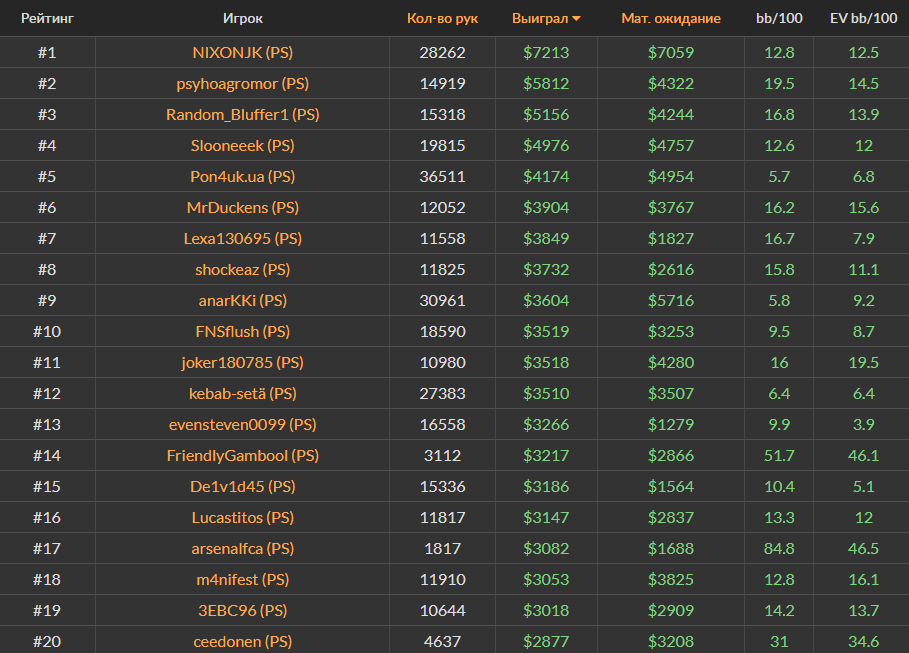Open anarKKi (PS) player profile
The image size is (909, 653).
click(243, 300)
